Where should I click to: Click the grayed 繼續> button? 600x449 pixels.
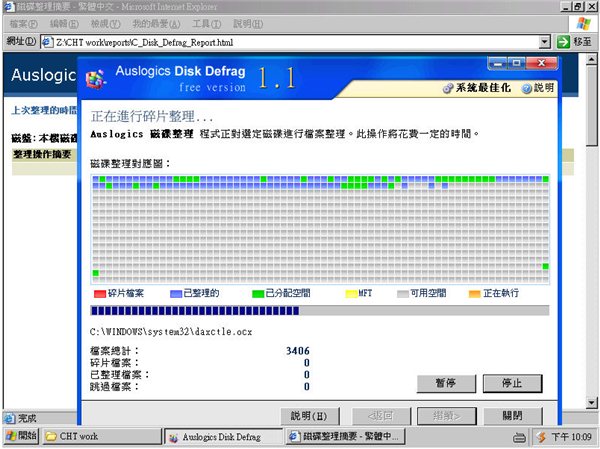point(447,416)
